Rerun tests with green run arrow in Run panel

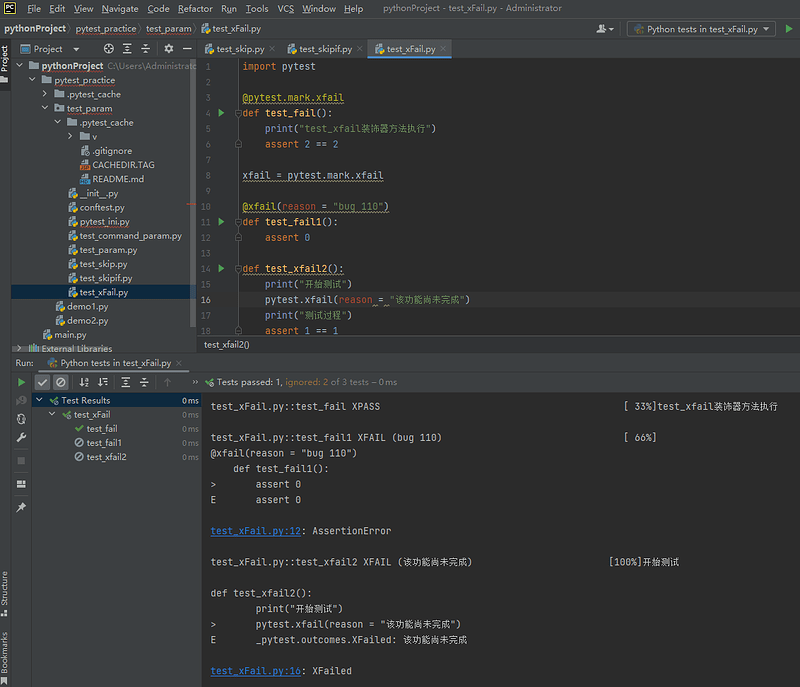coord(21,382)
